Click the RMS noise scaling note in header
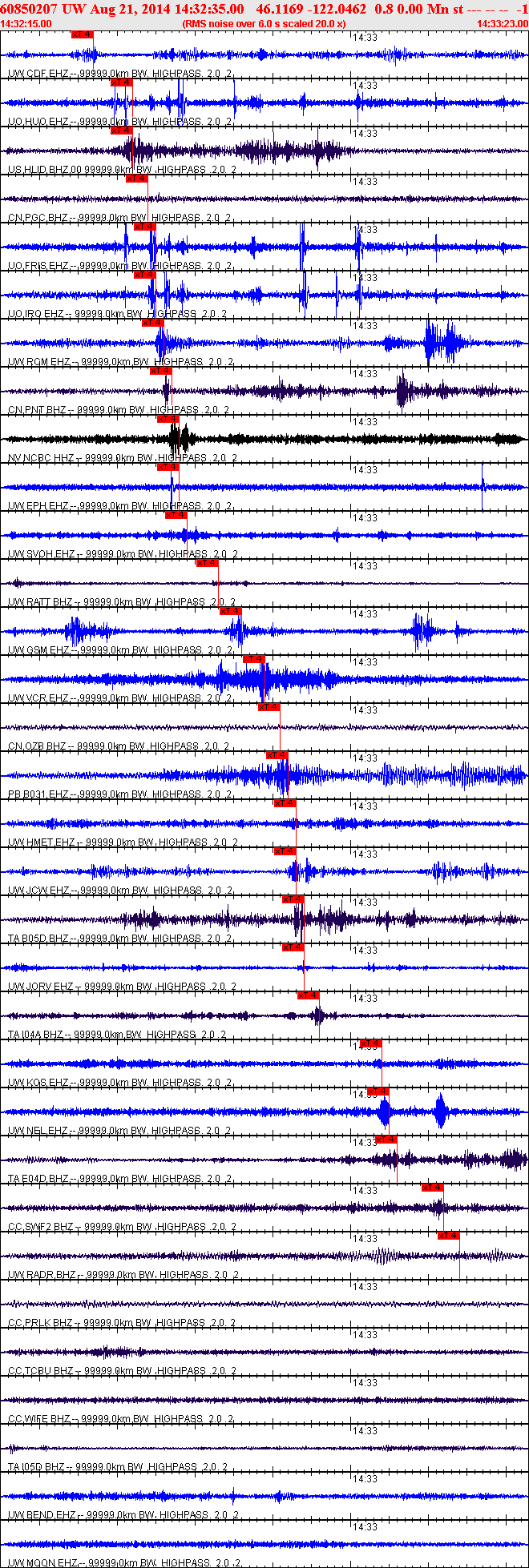The image size is (529, 1568). point(264,23)
